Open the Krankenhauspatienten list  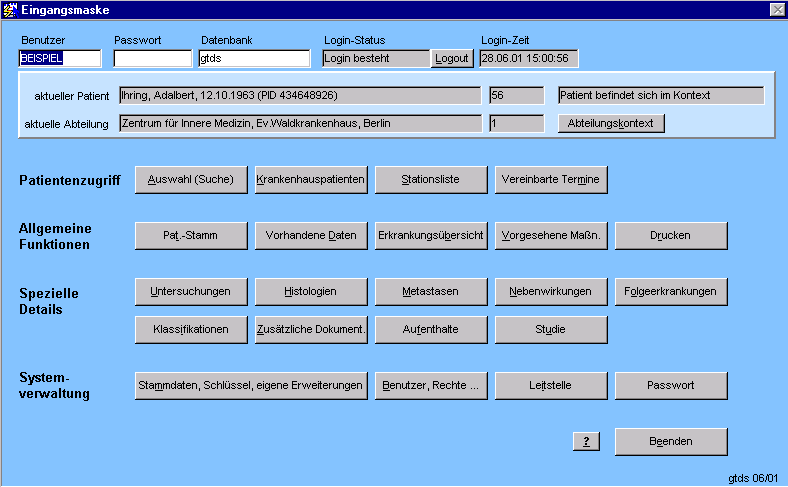coord(311,180)
